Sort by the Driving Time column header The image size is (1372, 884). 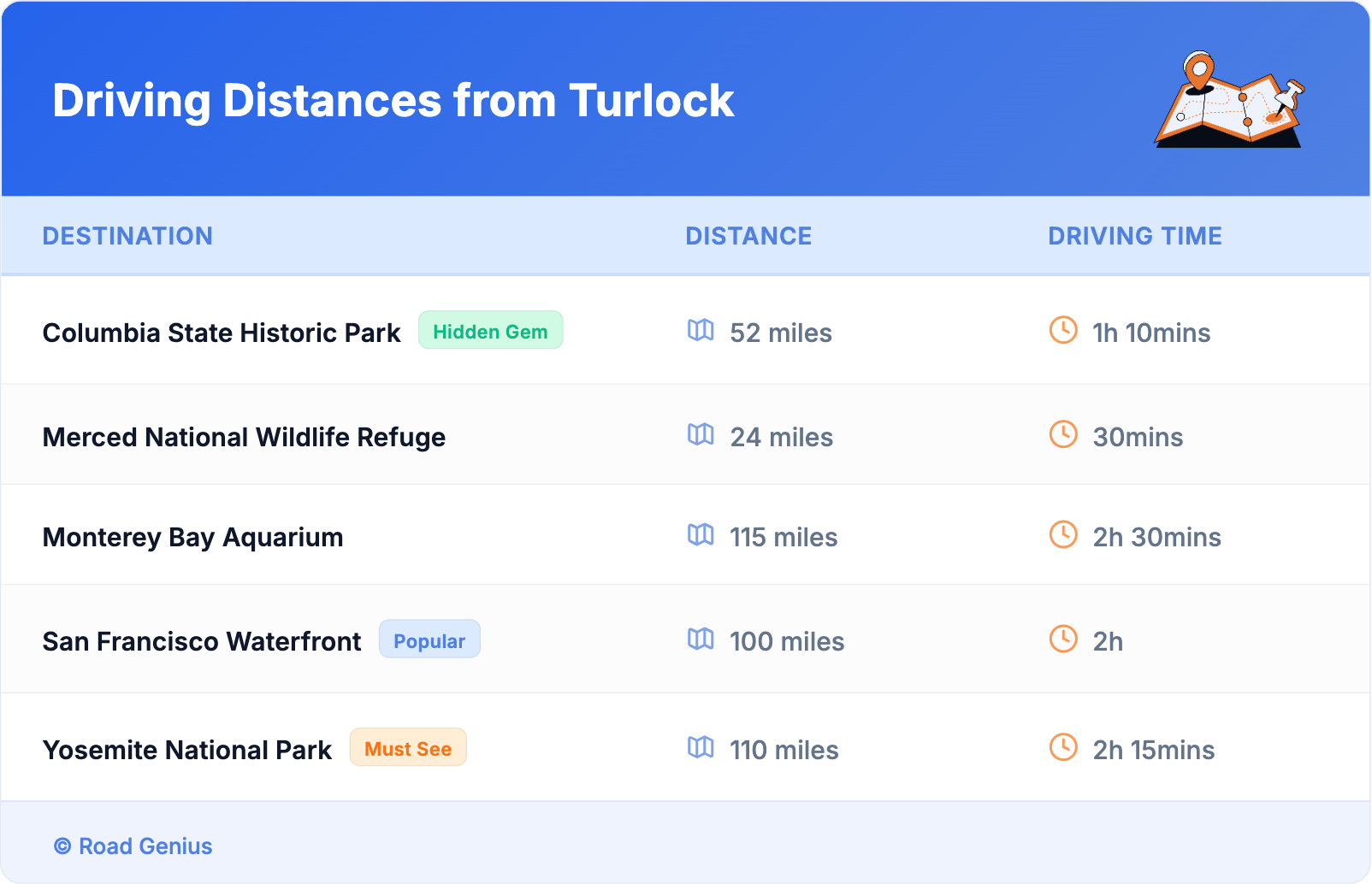click(x=1135, y=236)
